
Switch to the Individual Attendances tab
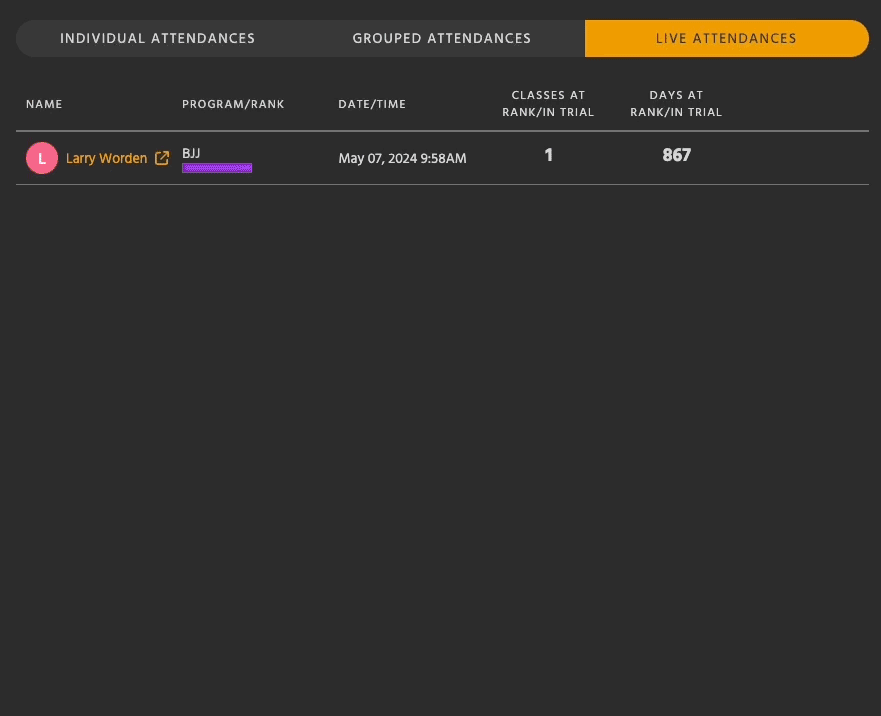[157, 38]
